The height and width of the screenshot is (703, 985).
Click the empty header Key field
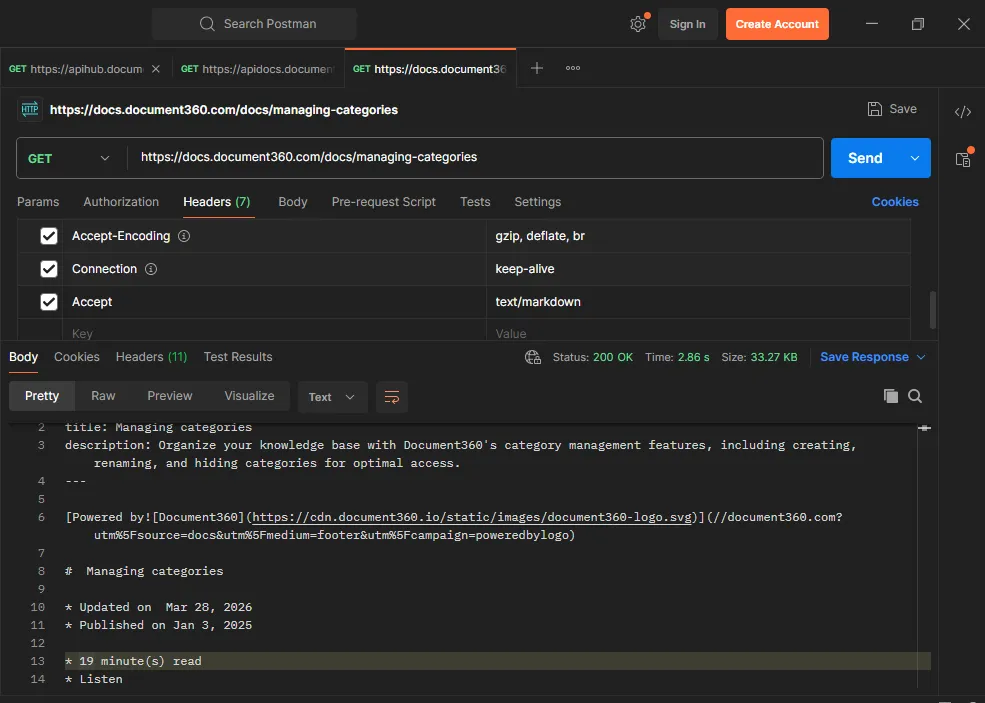(x=274, y=332)
